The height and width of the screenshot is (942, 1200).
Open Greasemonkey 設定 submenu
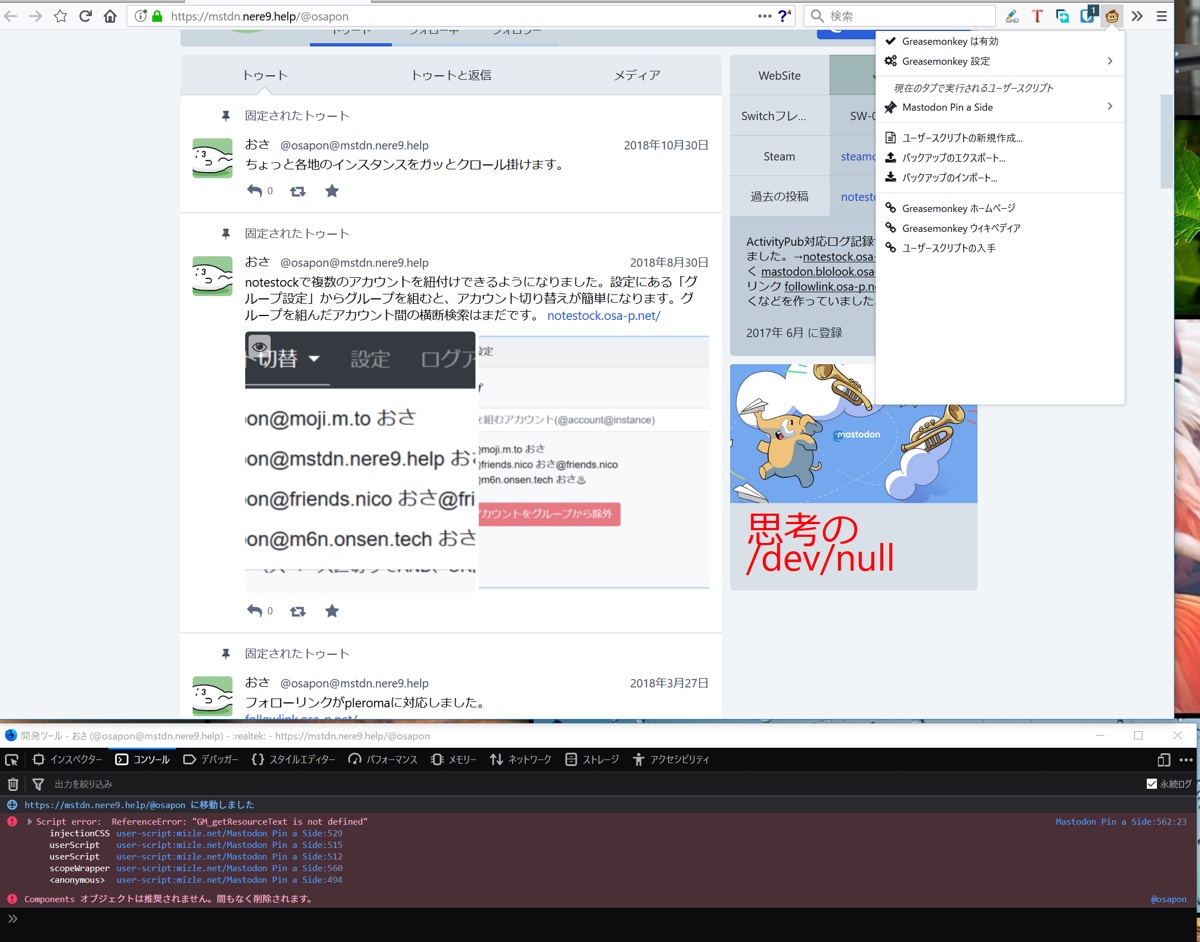(999, 61)
